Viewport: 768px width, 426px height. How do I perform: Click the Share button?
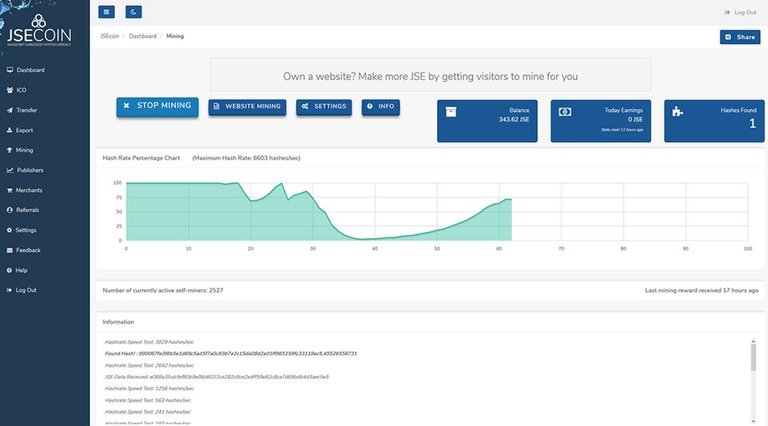739,37
